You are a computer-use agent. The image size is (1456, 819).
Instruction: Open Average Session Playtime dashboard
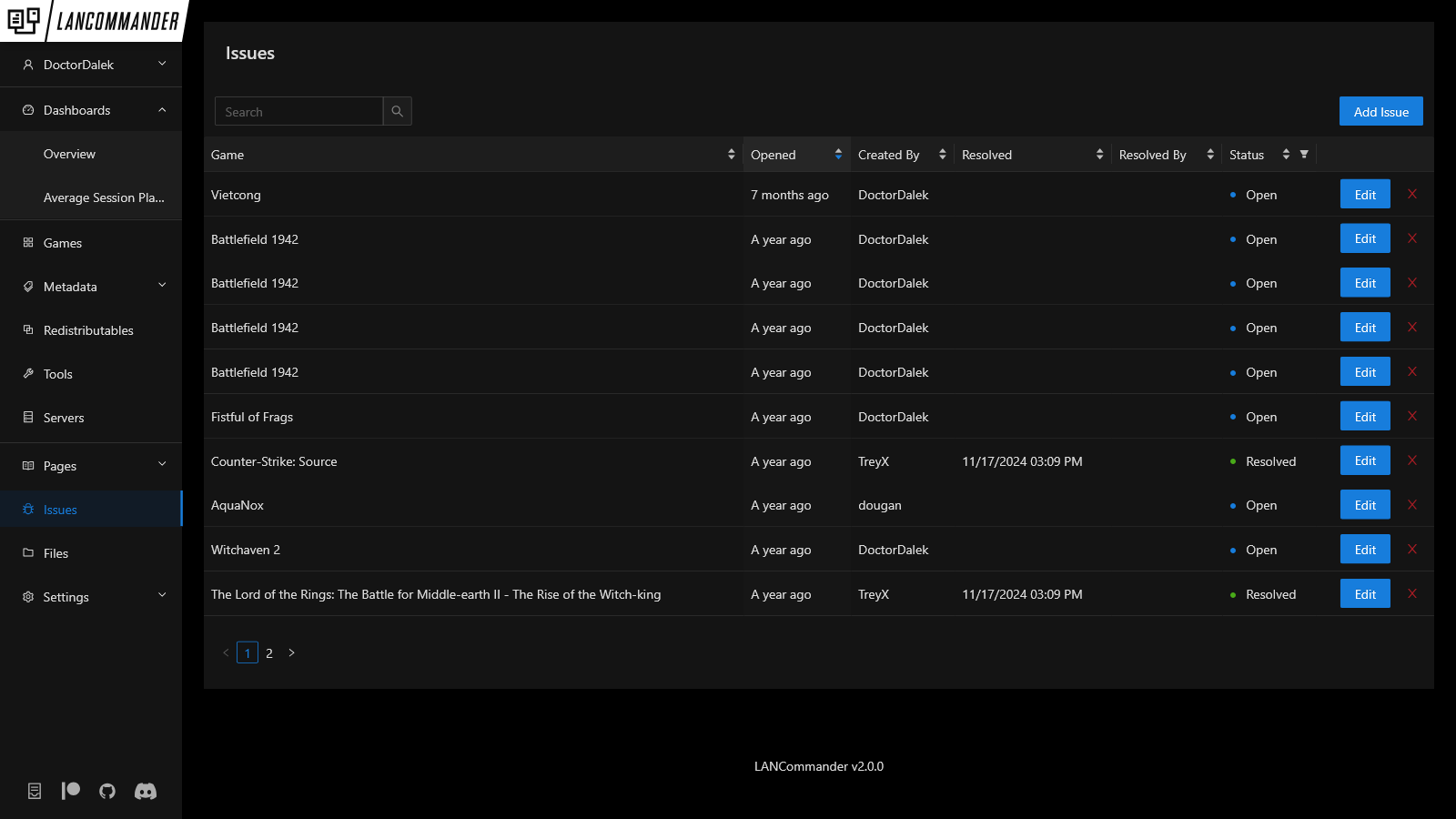pyautogui.click(x=103, y=197)
